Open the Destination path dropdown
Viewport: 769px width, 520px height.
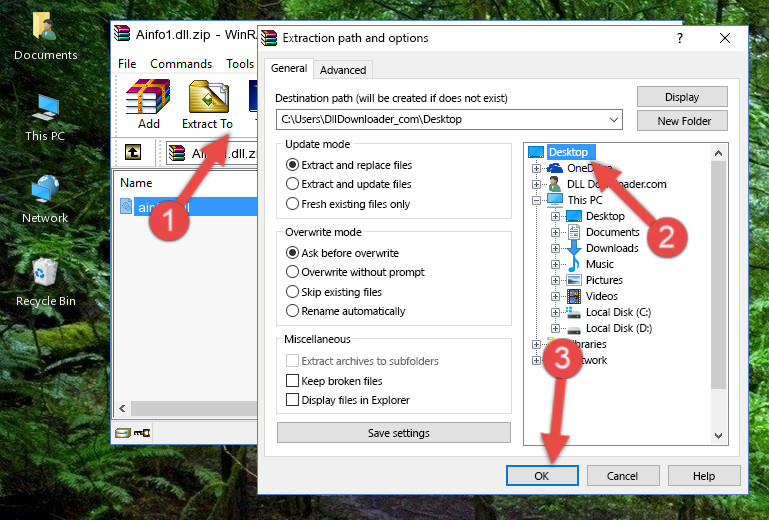click(x=614, y=120)
